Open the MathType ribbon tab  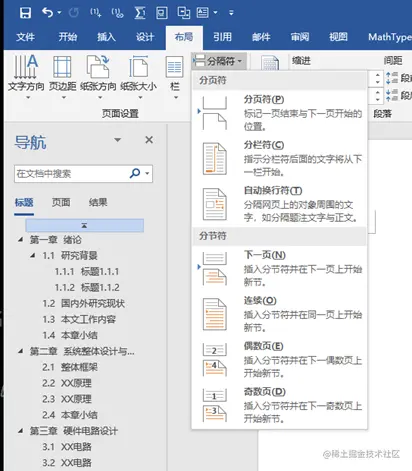point(389,37)
